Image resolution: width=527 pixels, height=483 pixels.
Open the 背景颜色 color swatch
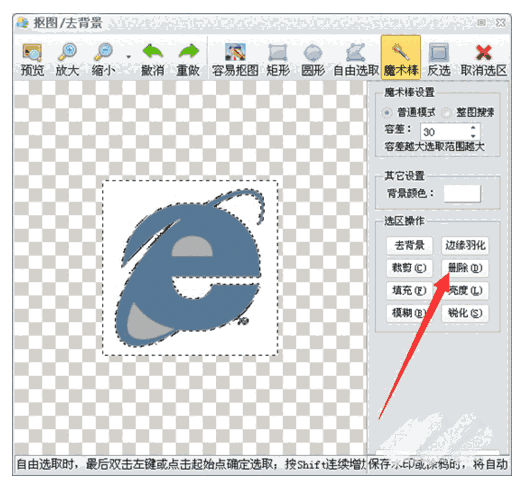(x=462, y=194)
